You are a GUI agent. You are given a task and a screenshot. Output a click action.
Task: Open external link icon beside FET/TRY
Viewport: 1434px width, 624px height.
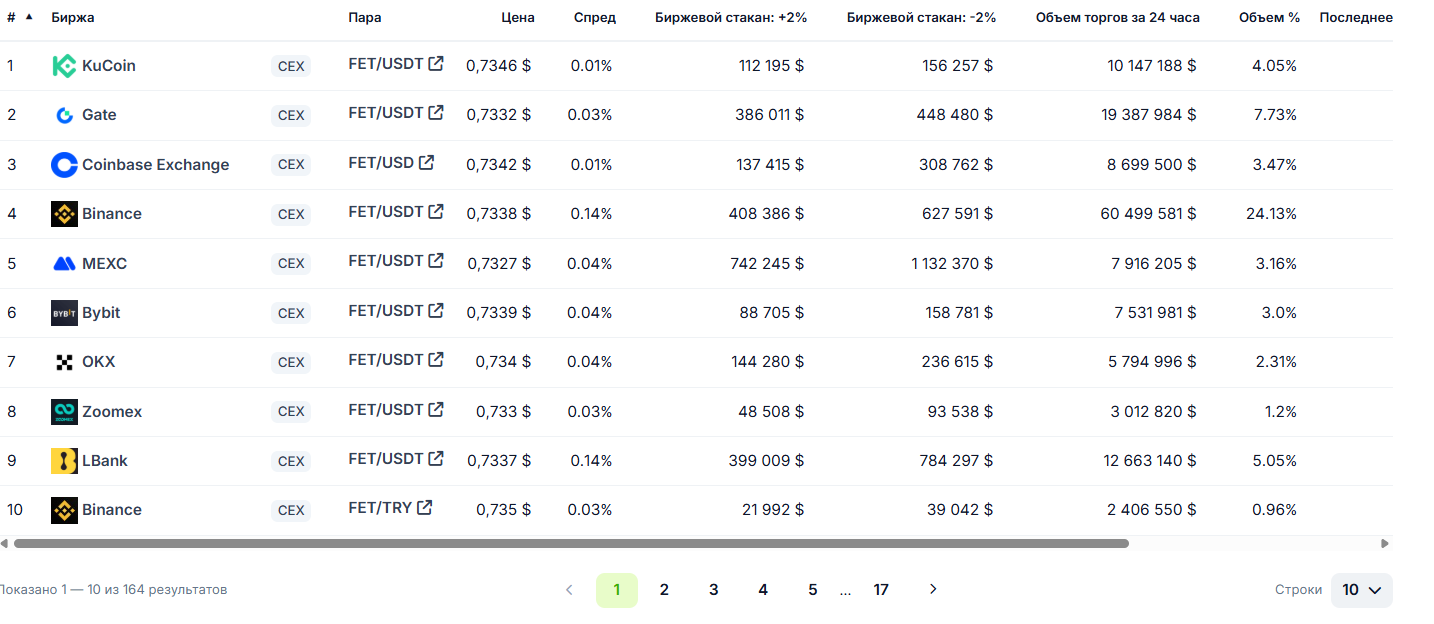point(425,507)
